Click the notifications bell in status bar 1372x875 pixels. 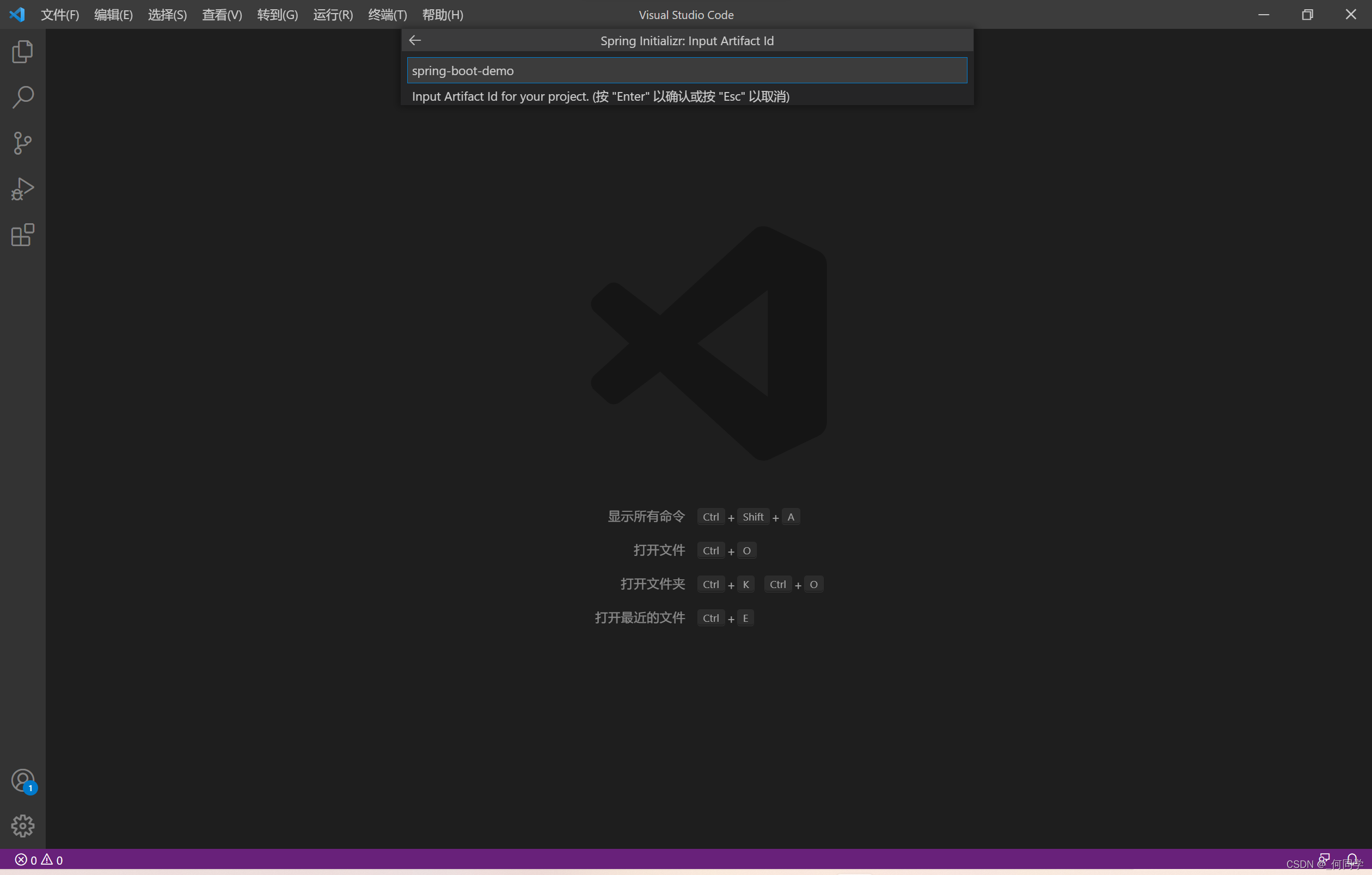tap(1351, 859)
